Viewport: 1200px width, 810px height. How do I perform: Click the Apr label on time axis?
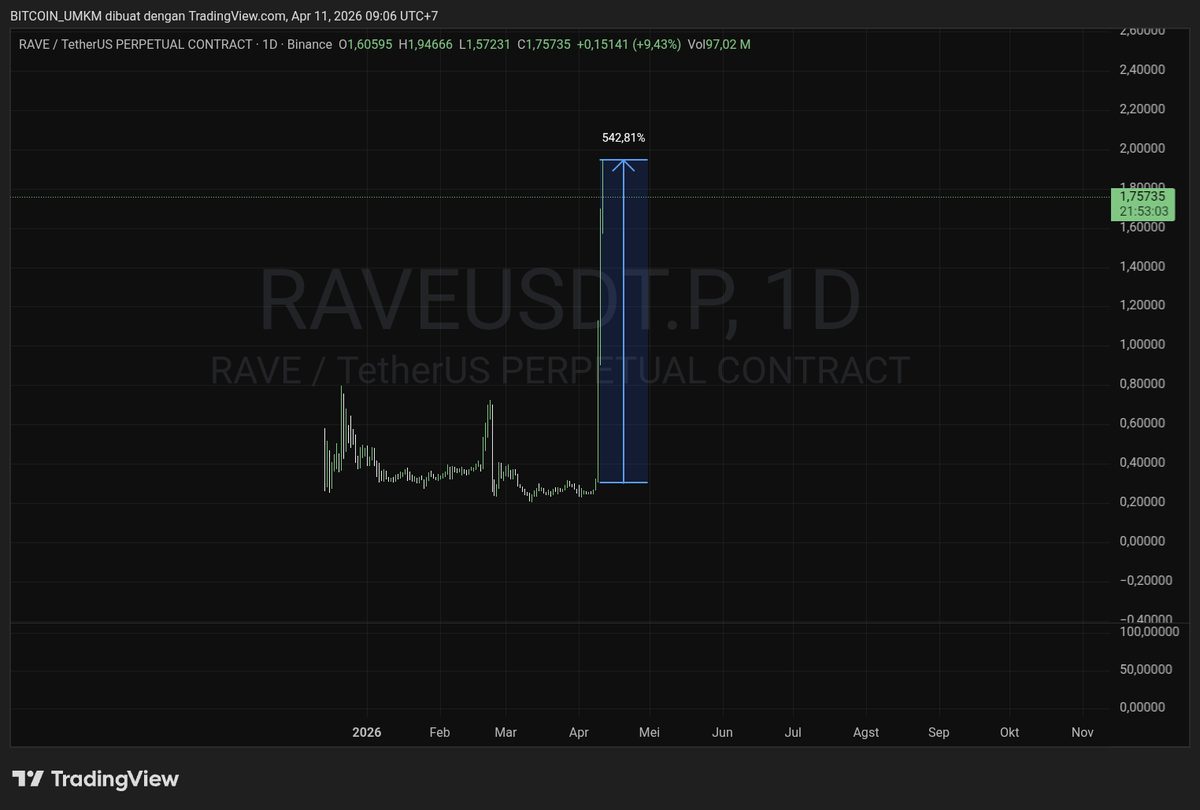click(x=578, y=732)
